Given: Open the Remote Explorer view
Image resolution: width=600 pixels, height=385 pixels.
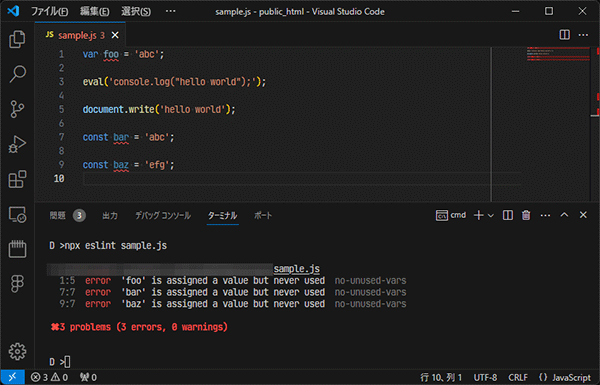Looking at the screenshot, I should [x=17, y=214].
